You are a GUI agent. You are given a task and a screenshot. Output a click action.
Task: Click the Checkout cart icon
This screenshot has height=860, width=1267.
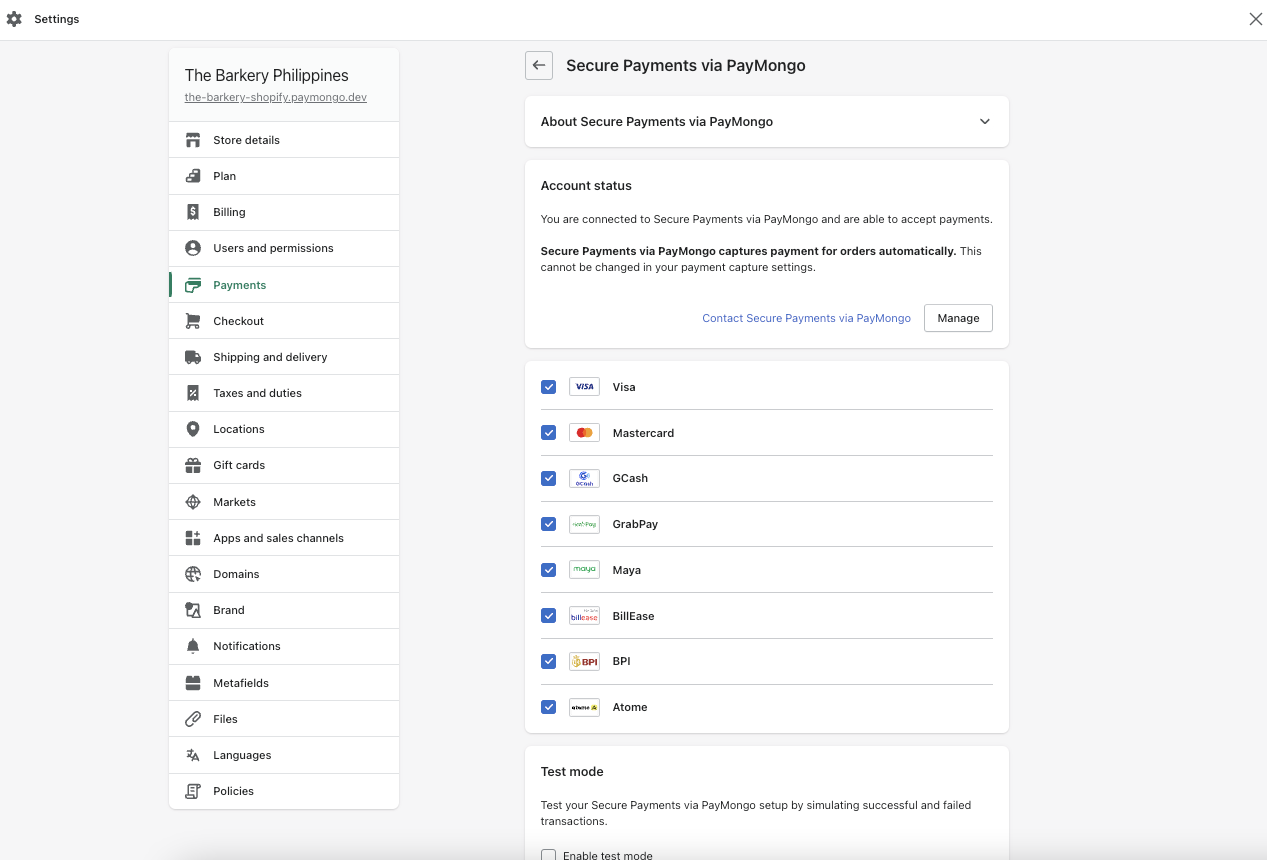(x=193, y=321)
